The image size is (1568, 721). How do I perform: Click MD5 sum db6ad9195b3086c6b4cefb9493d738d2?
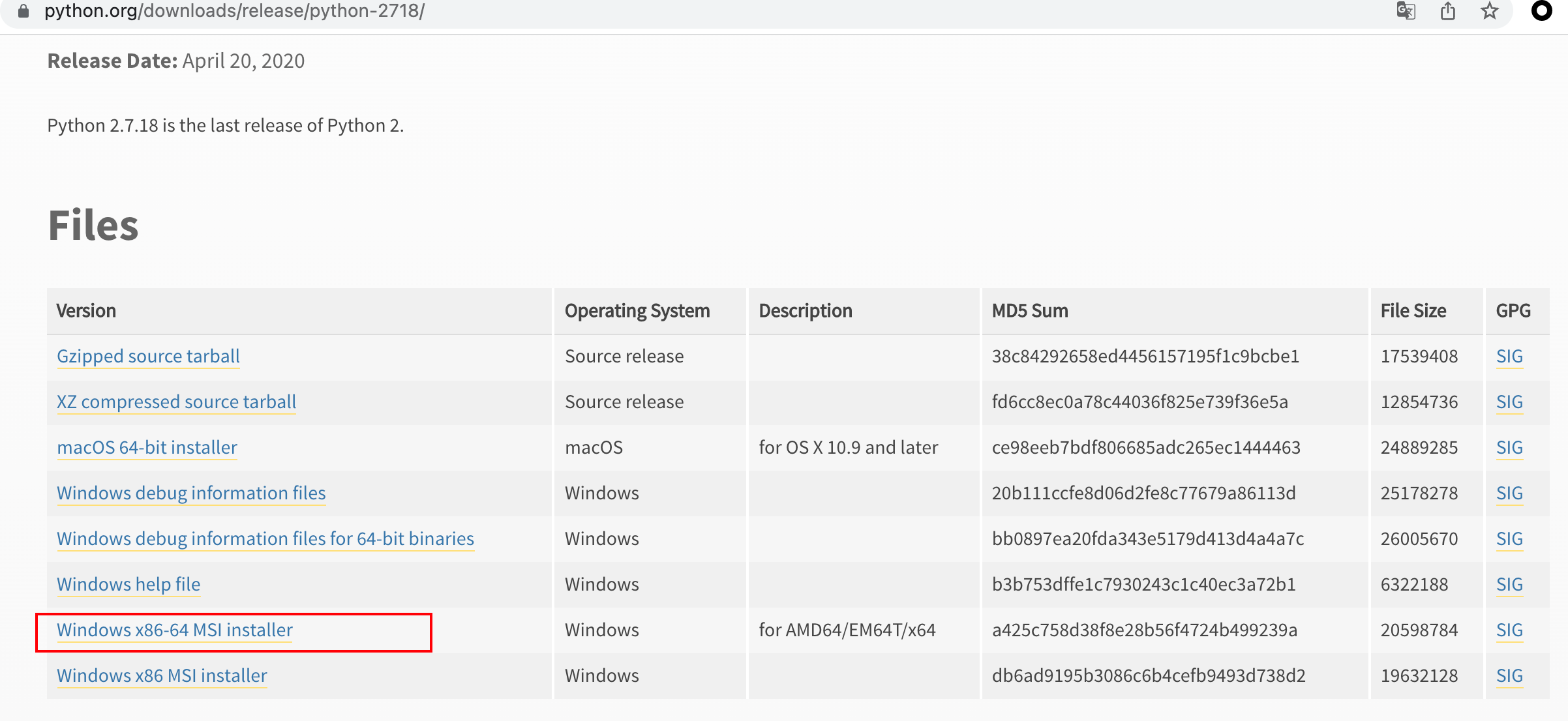click(1149, 675)
